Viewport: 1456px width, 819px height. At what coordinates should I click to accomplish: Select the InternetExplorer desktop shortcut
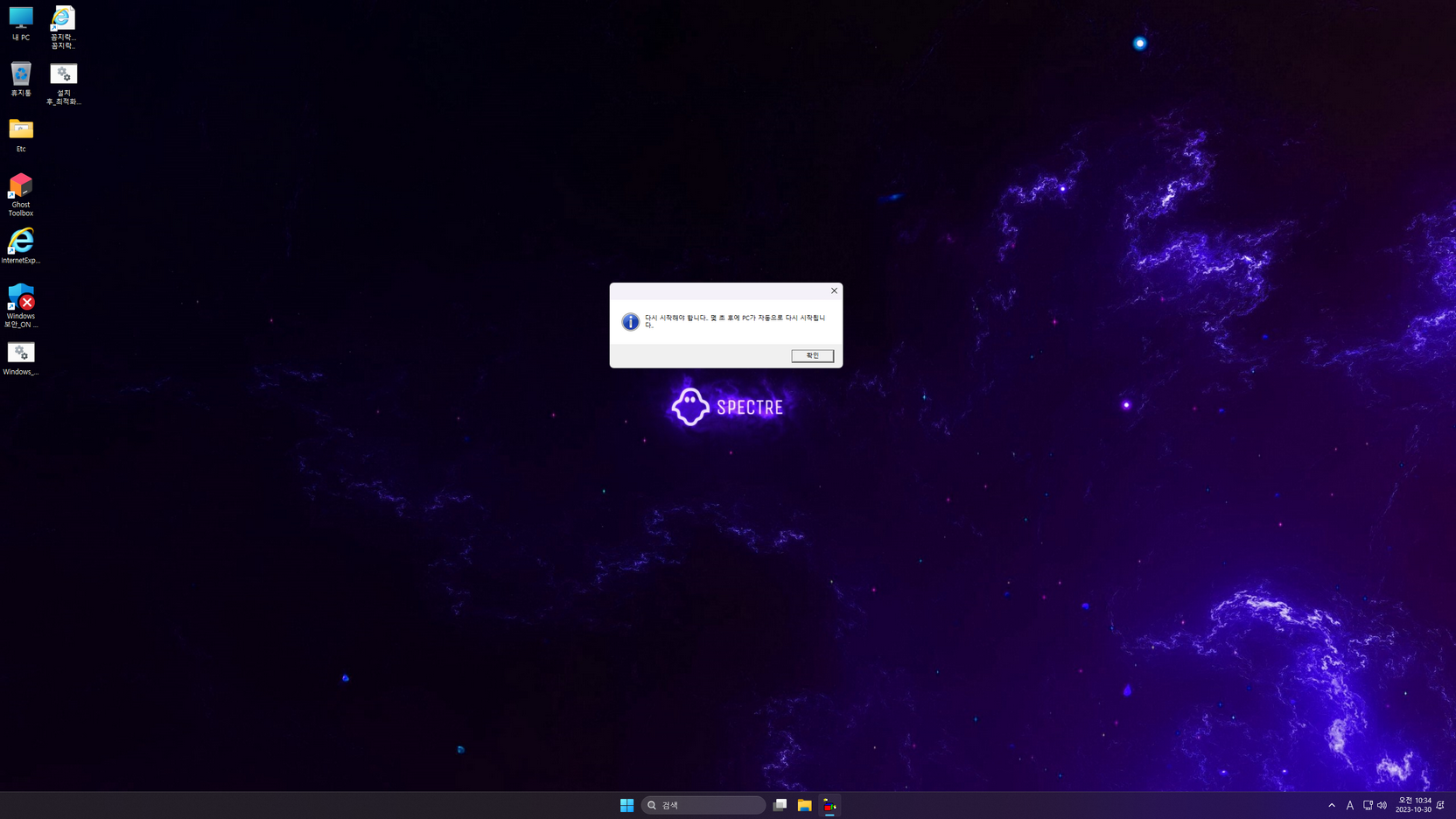21,246
